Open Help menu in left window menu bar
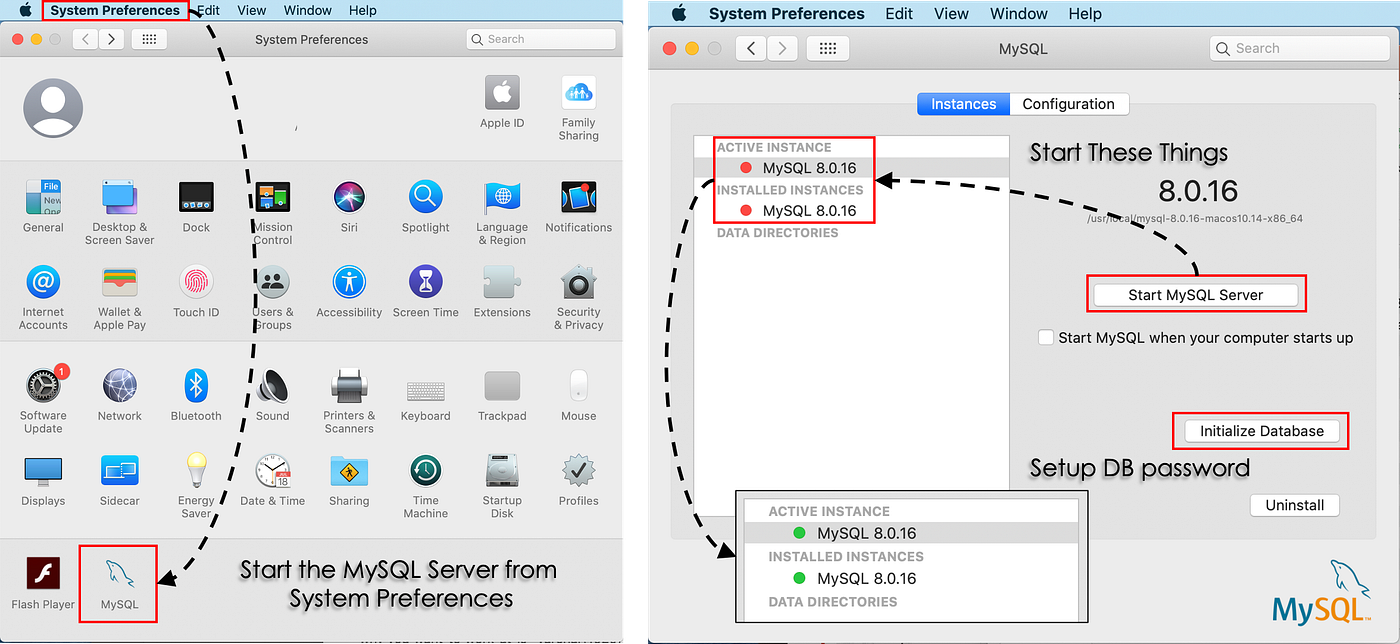This screenshot has width=1400, height=644. [x=362, y=10]
